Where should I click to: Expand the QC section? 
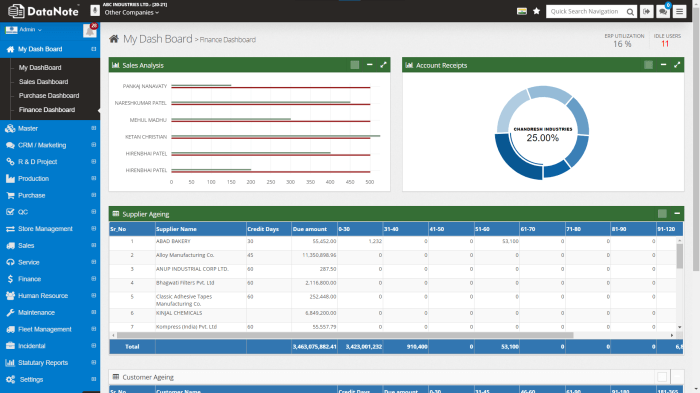[x=94, y=212]
